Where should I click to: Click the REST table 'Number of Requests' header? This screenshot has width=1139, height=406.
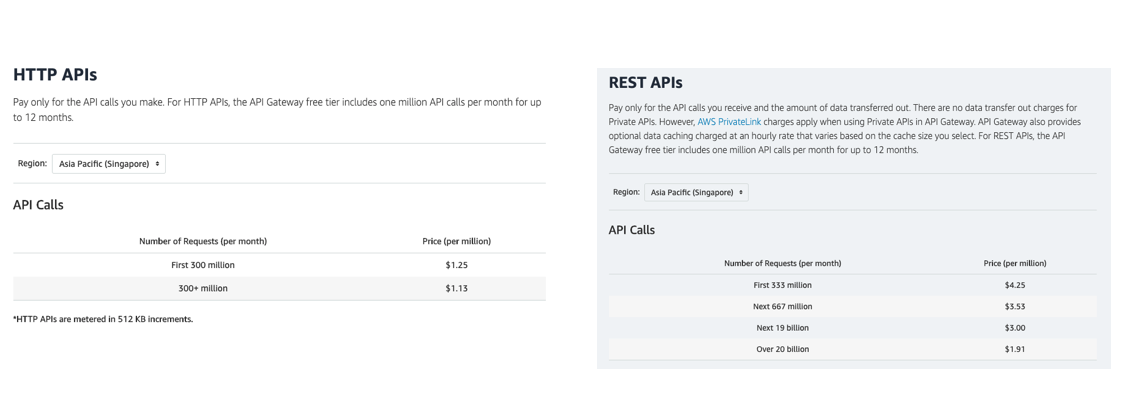[x=783, y=264]
